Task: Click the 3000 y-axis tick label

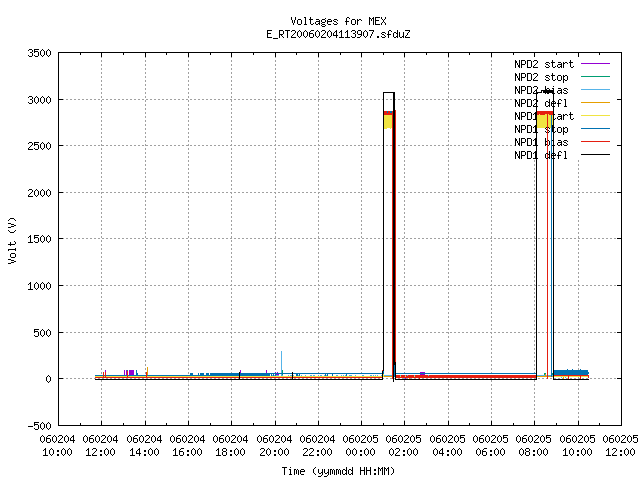Action: click(x=40, y=100)
